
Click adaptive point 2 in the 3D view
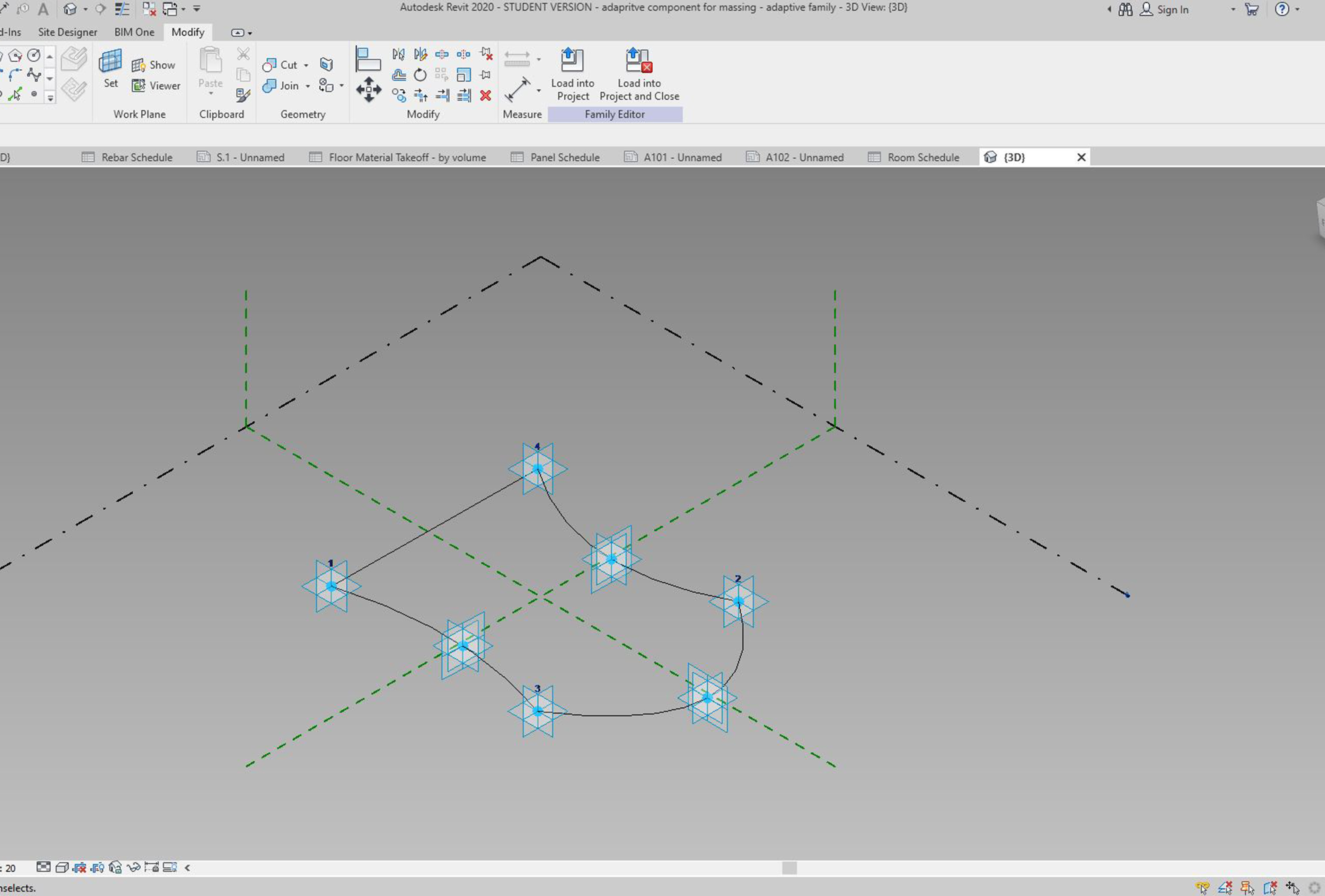coord(738,601)
